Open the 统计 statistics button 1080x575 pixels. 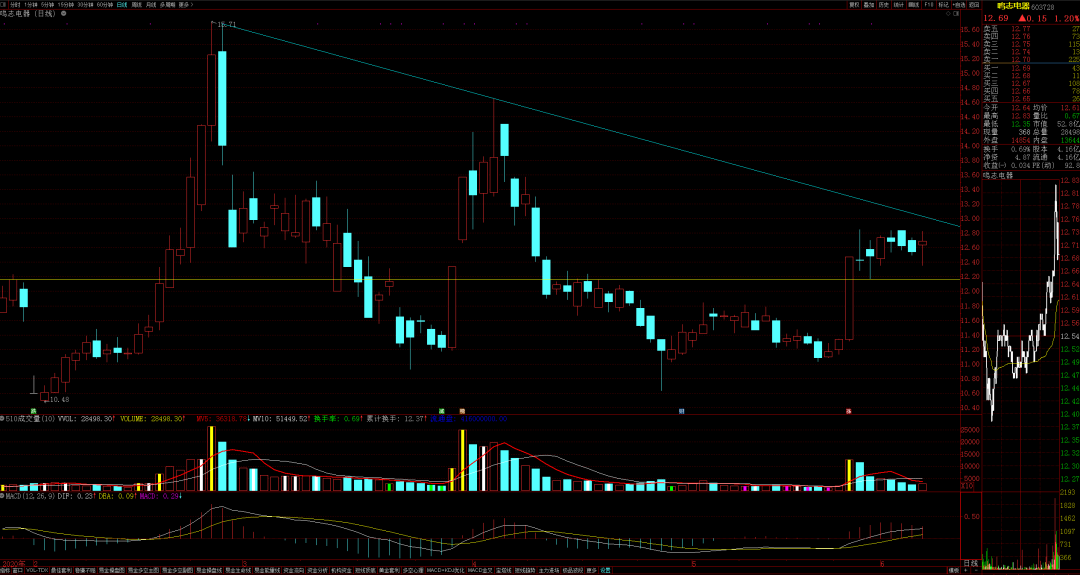tap(898, 5)
